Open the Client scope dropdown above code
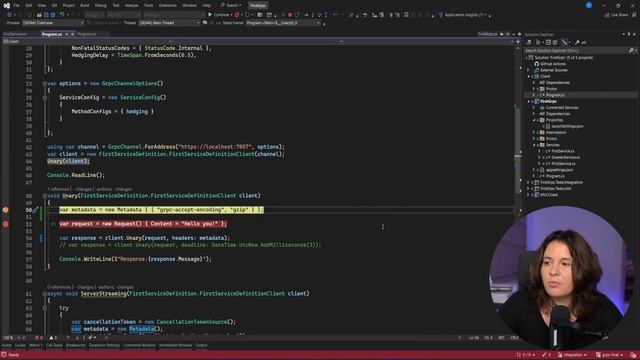 (x=87, y=41)
